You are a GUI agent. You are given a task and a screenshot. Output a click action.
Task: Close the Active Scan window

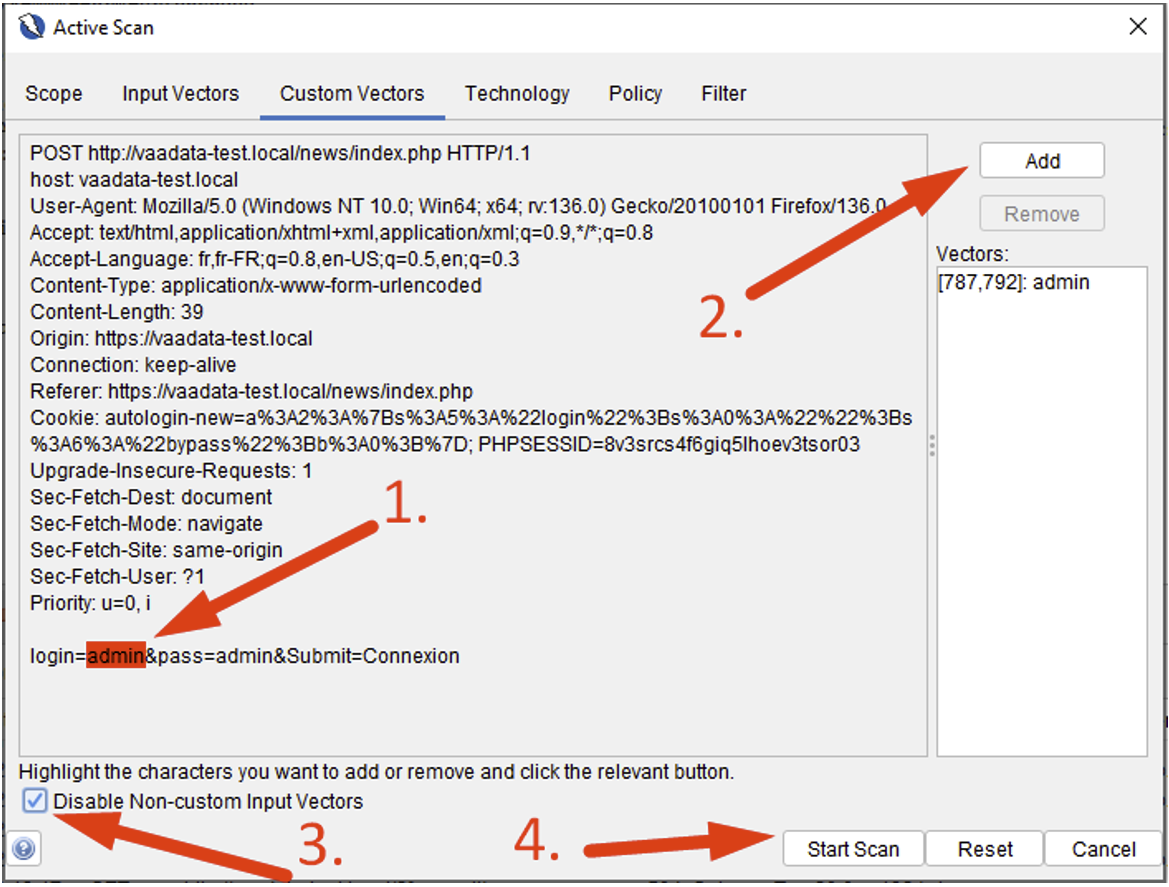(x=1138, y=27)
